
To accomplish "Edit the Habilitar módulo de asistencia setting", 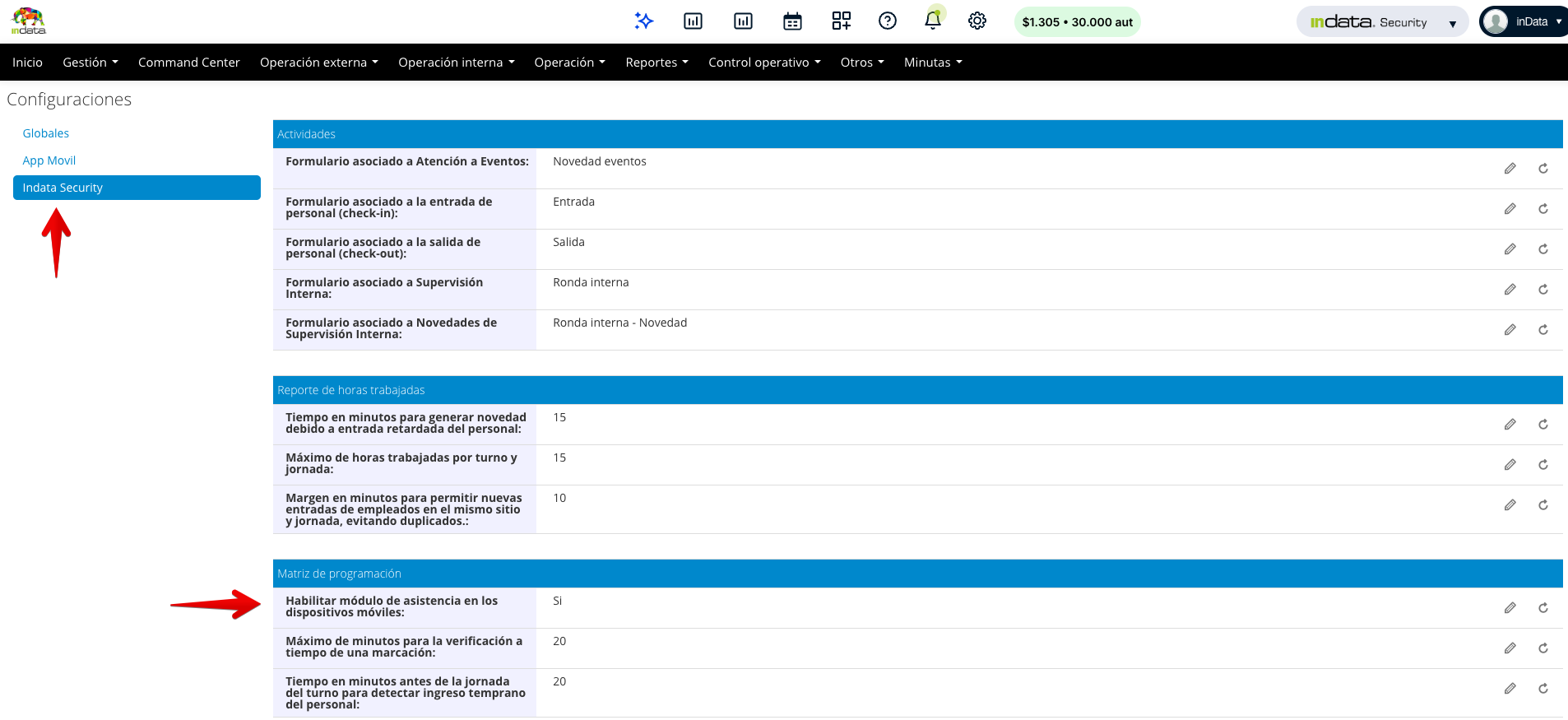I will 1510,608.
